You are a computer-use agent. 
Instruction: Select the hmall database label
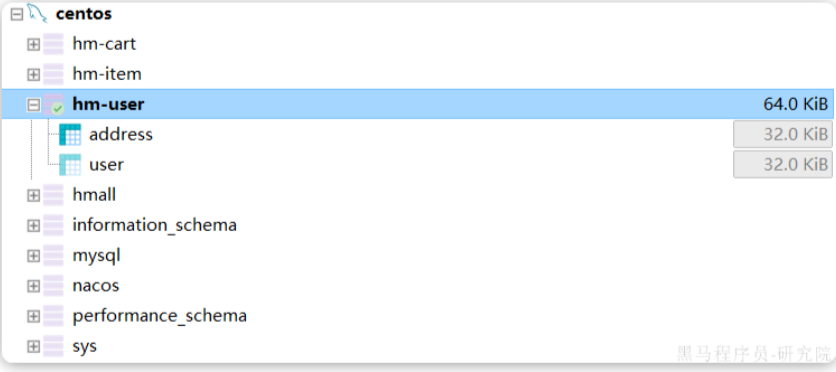click(94, 195)
